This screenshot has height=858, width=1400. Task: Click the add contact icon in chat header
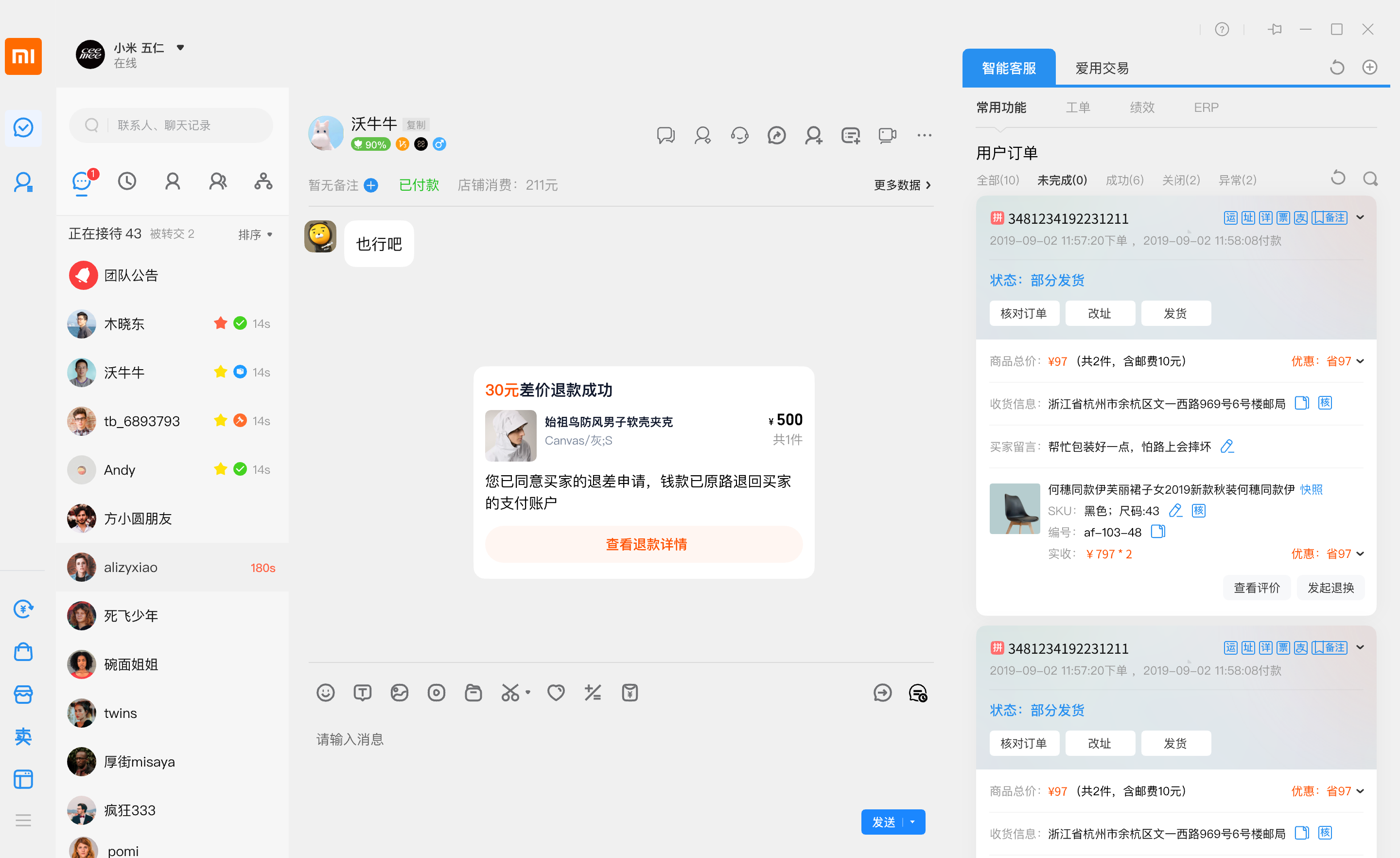(813, 135)
